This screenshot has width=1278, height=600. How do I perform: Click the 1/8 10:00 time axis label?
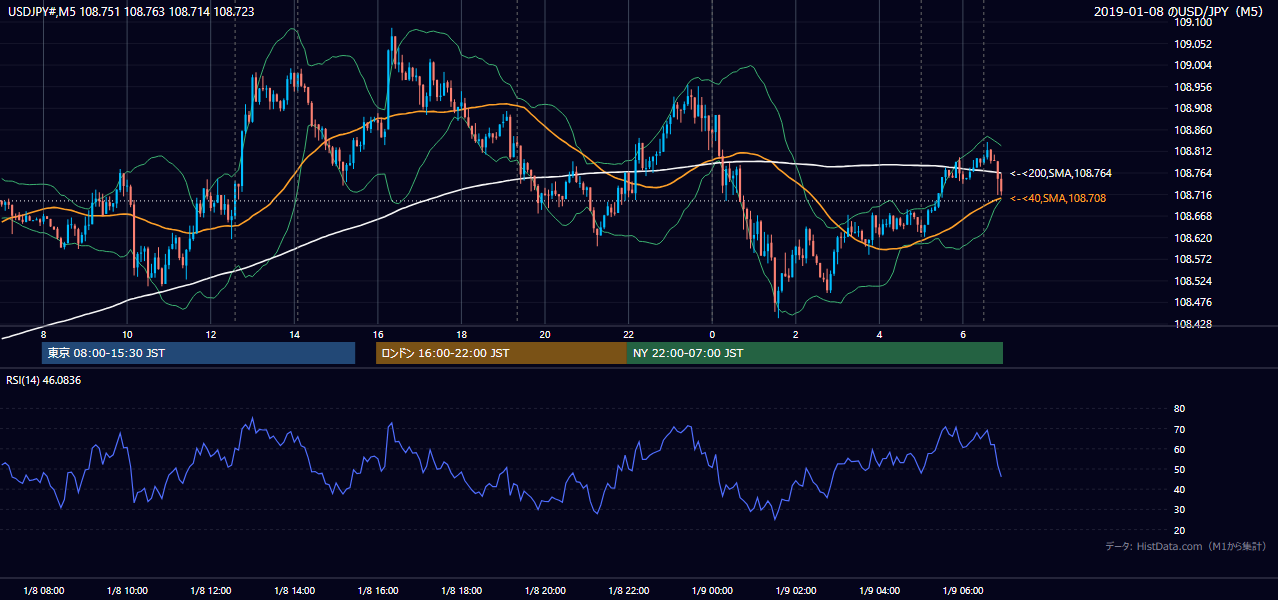click(x=127, y=590)
